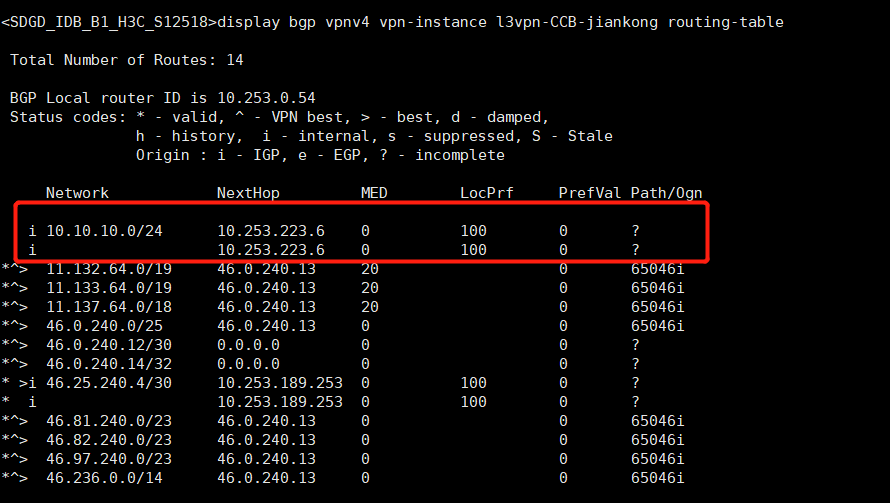Click network '46.0.240.12/30'

(x=109, y=345)
